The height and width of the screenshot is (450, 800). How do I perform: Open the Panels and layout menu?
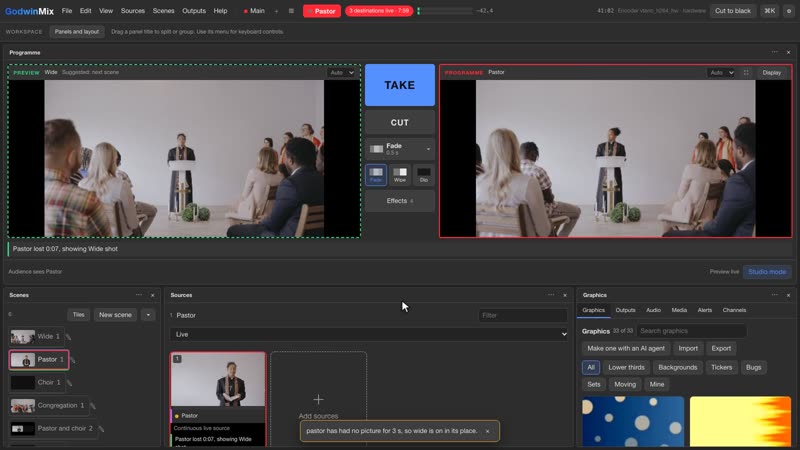click(x=77, y=32)
